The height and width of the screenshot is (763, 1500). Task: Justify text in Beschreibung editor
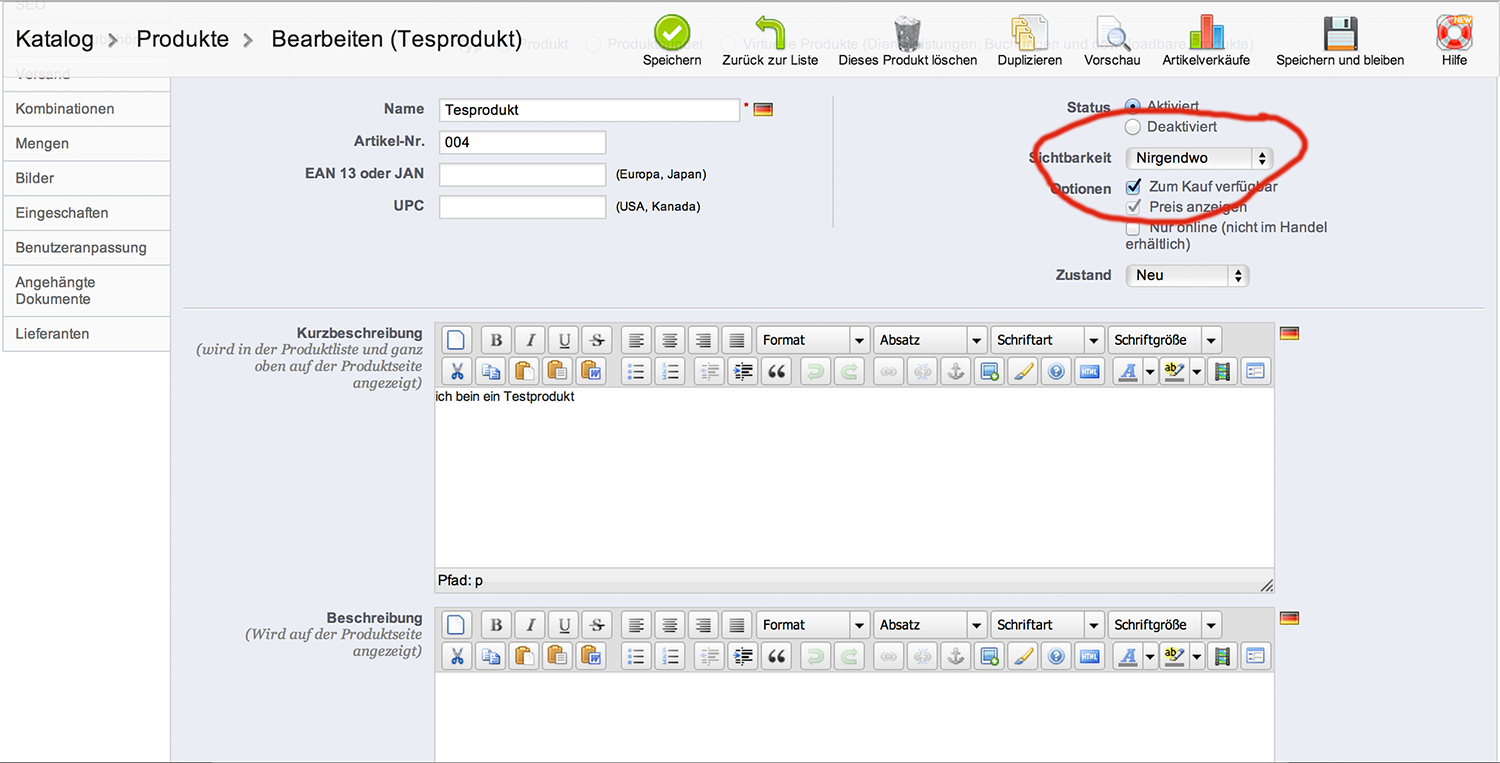[x=737, y=625]
